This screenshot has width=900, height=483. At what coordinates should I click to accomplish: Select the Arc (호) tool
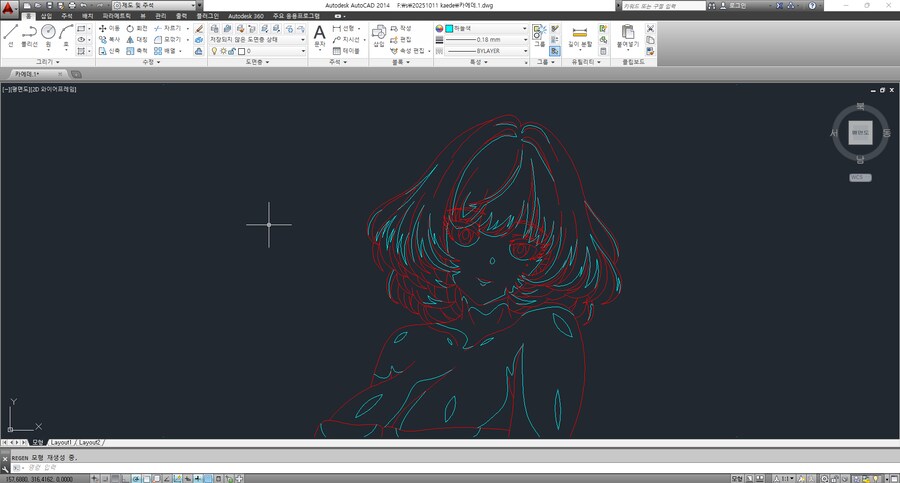click(x=66, y=36)
